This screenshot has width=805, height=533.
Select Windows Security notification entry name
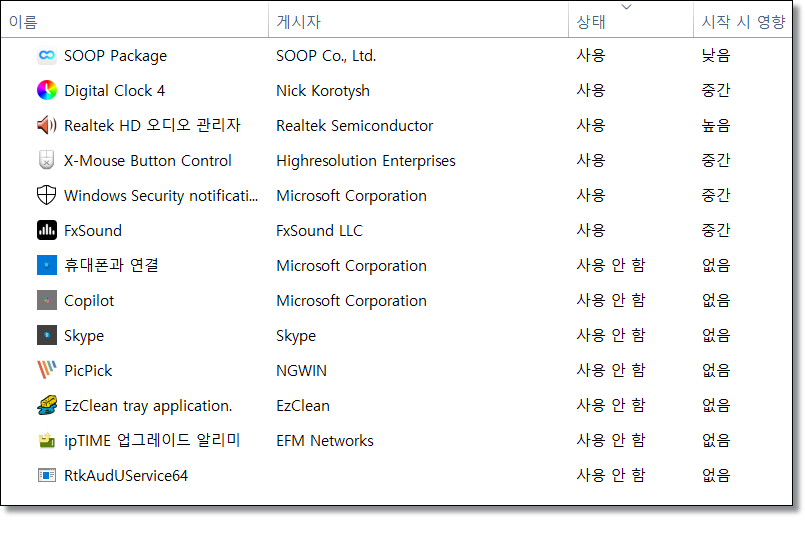161,195
